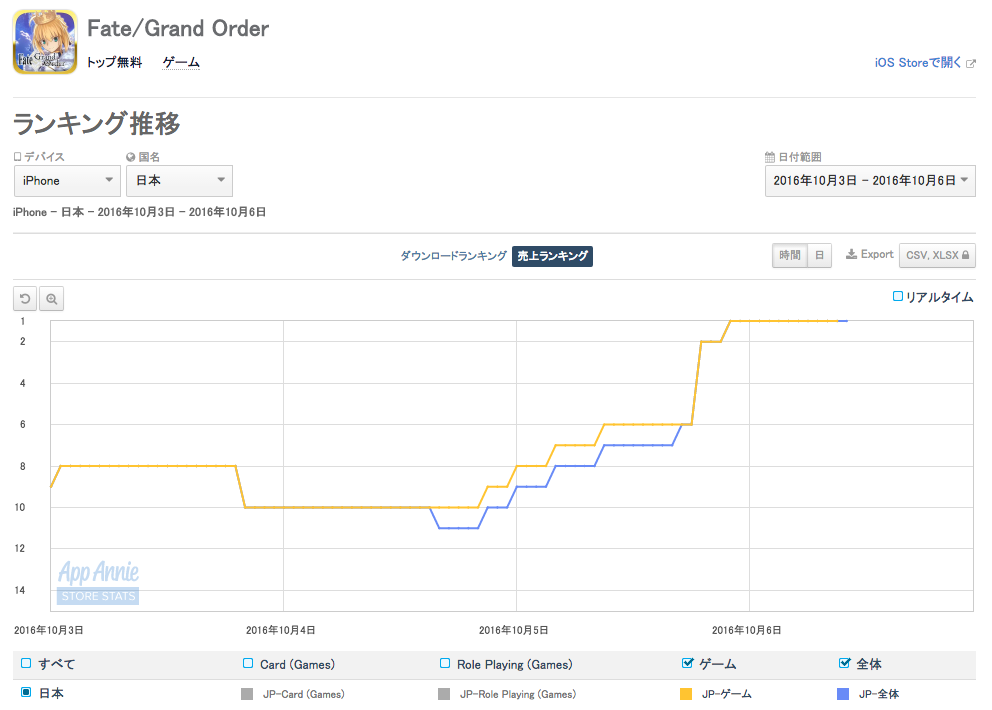This screenshot has height=710, width=992.
Task: Enable the リアルタイム checkbox
Action: [x=897, y=296]
